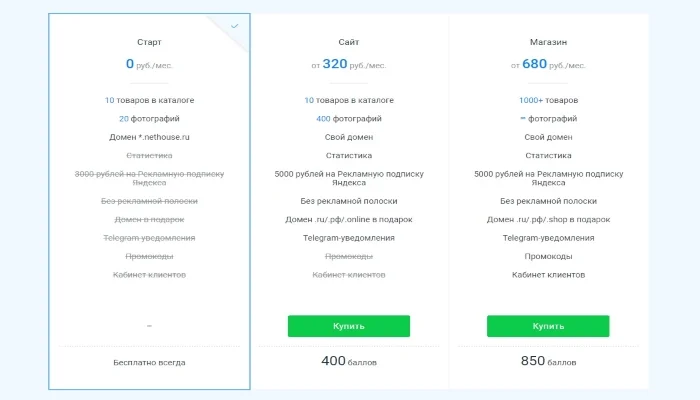Click the 400 баллов label
The width and height of the screenshot is (700, 400).
pos(349,361)
